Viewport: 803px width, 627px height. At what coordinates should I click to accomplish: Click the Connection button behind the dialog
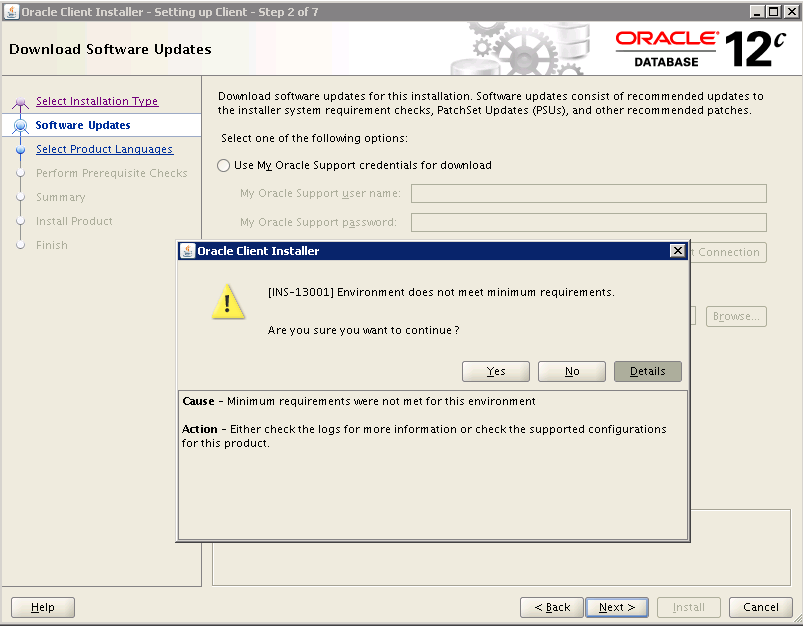728,253
